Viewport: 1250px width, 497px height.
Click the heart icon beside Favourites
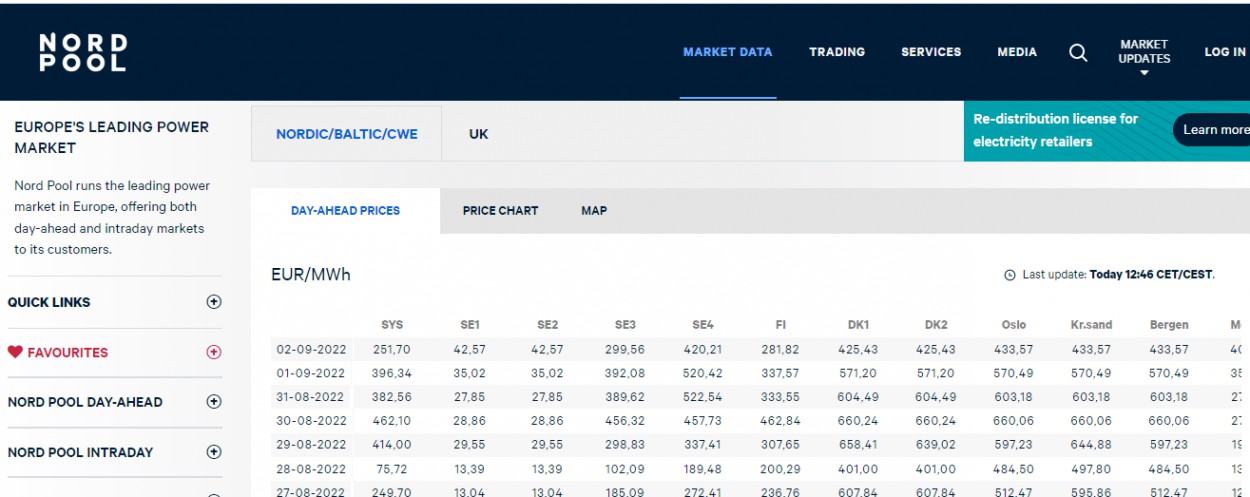15,352
